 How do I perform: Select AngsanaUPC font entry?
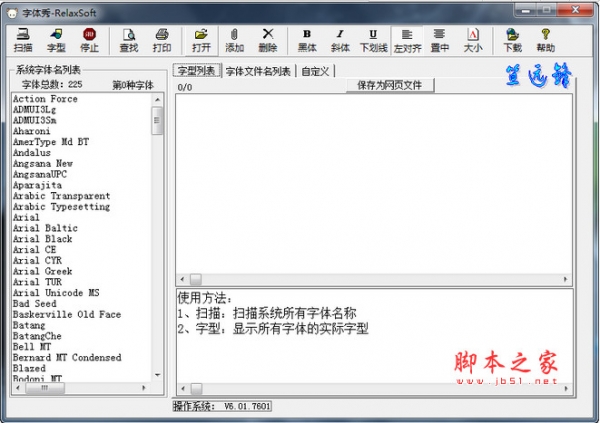coord(40,174)
